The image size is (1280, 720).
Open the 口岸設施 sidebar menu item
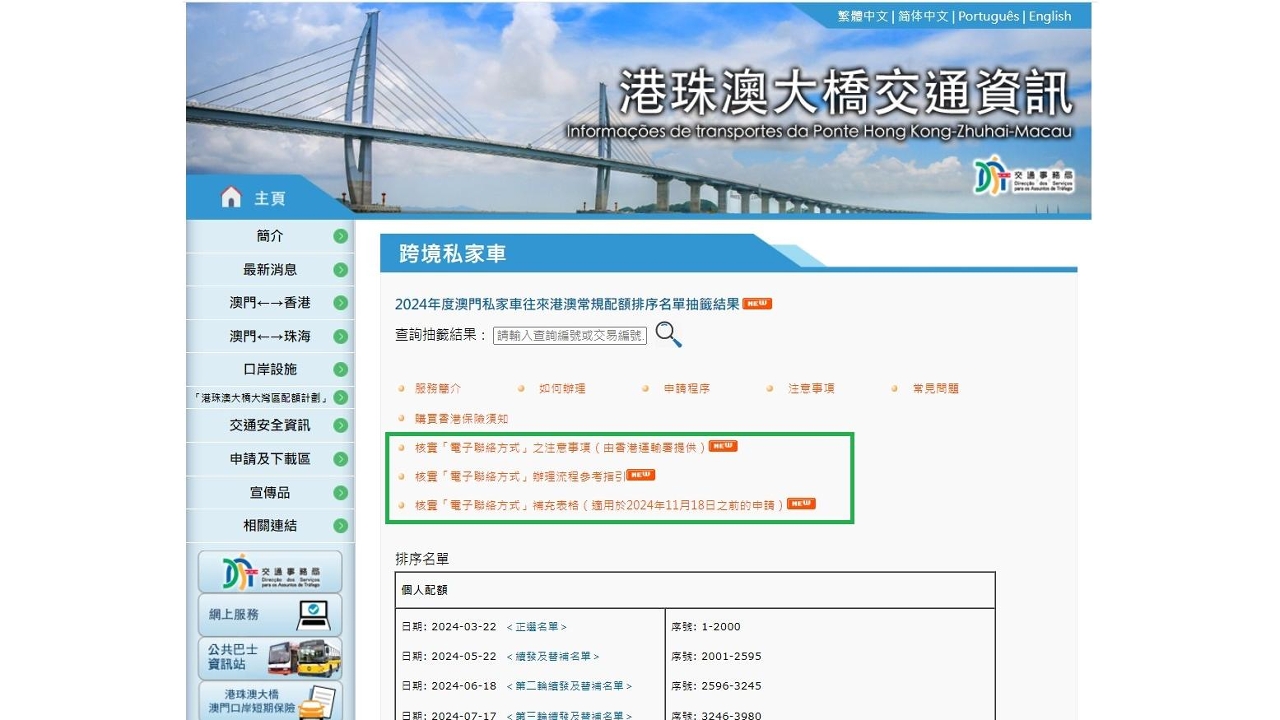click(x=270, y=369)
